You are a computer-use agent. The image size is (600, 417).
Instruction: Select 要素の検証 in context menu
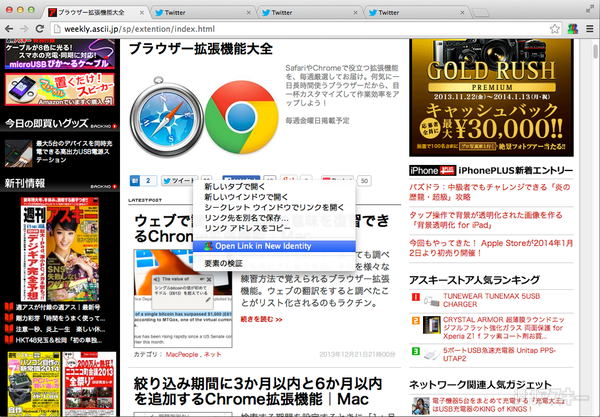(274, 263)
